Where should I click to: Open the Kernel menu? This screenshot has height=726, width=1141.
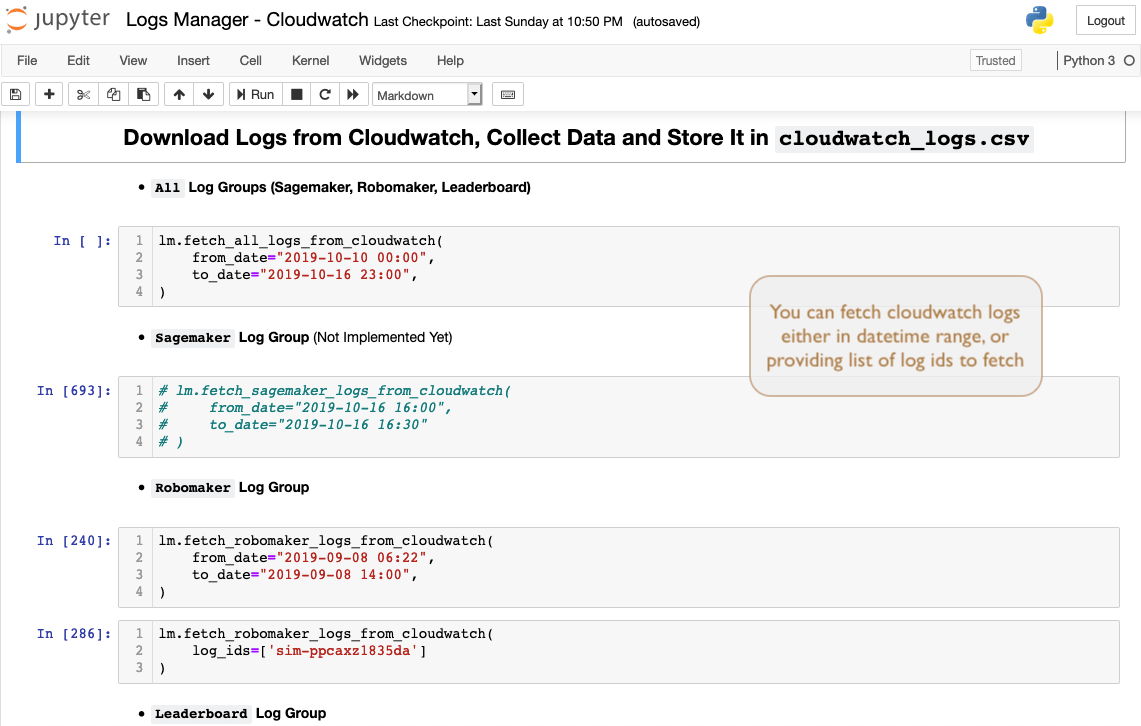click(x=310, y=61)
